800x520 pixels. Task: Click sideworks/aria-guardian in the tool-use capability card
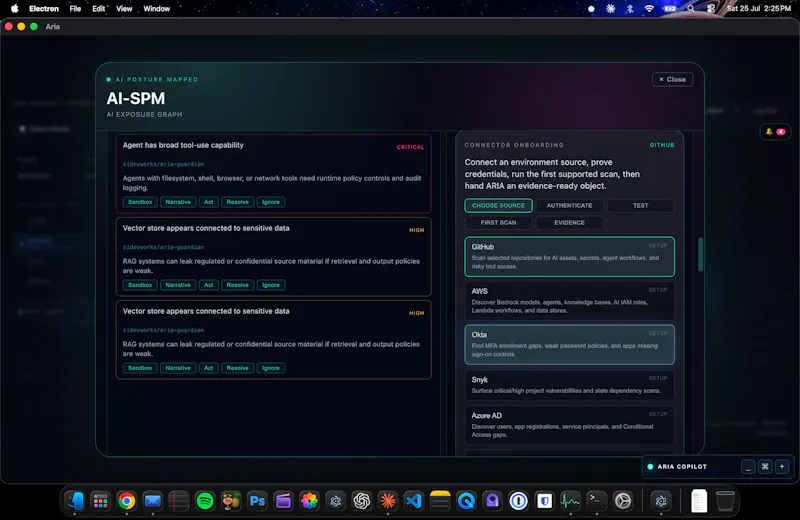163,164
